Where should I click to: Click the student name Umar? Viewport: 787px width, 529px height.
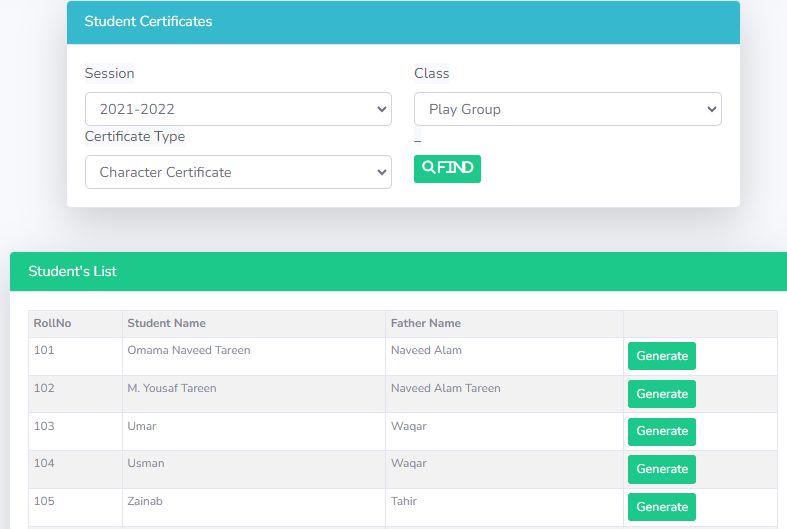142,426
